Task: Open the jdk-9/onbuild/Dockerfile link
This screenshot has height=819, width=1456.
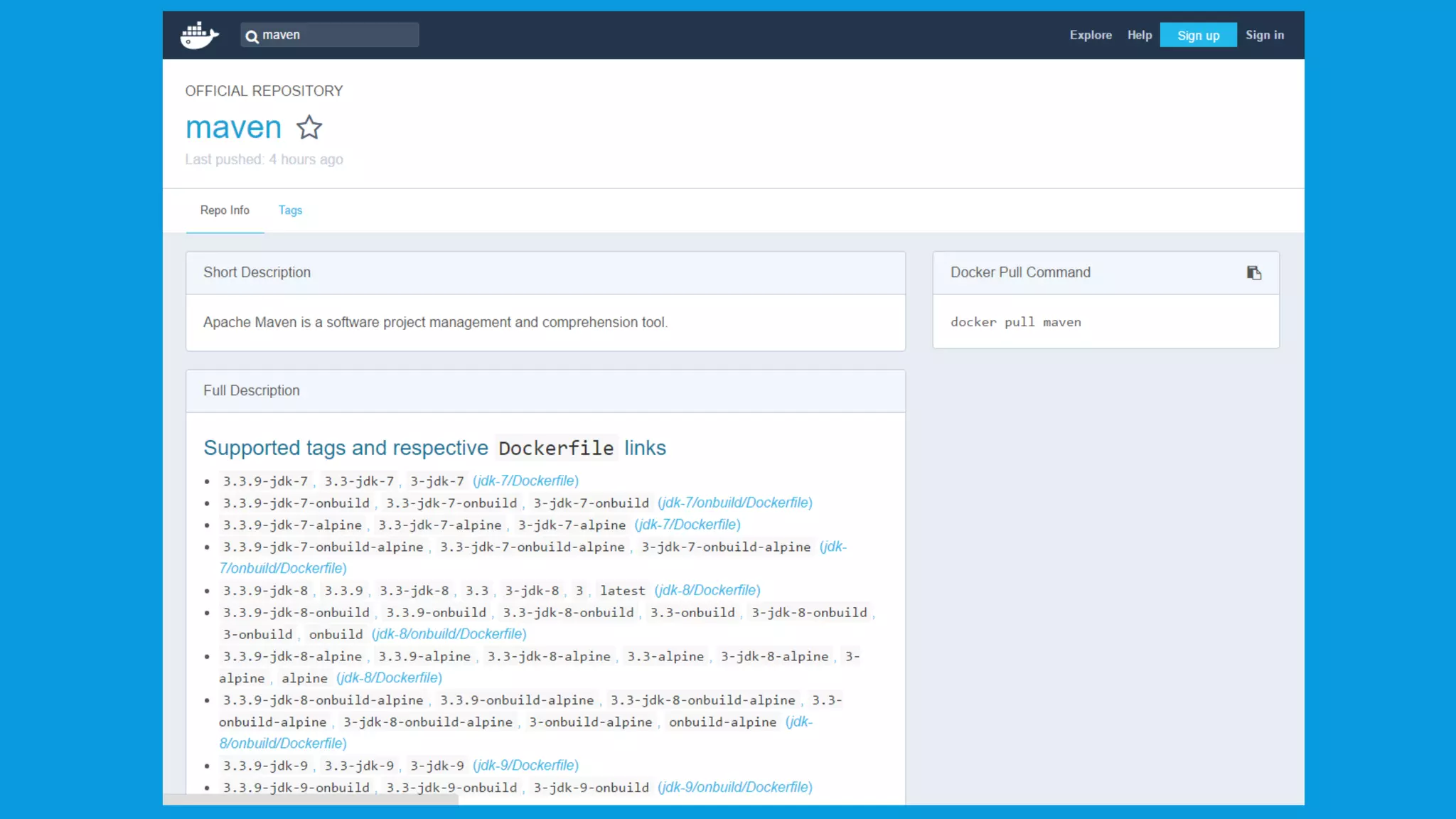Action: pyautogui.click(x=734, y=788)
